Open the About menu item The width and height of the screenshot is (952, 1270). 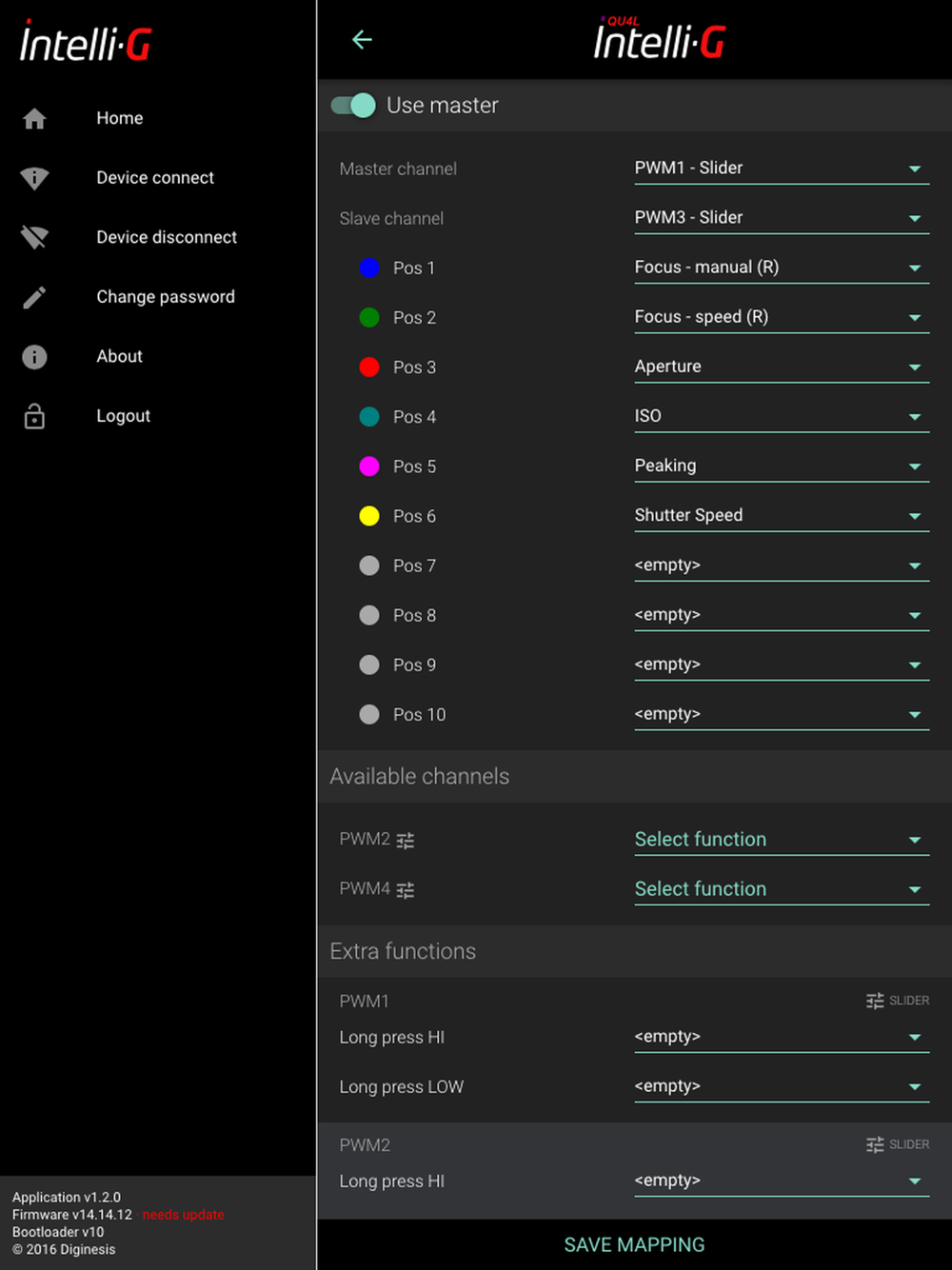coord(119,356)
